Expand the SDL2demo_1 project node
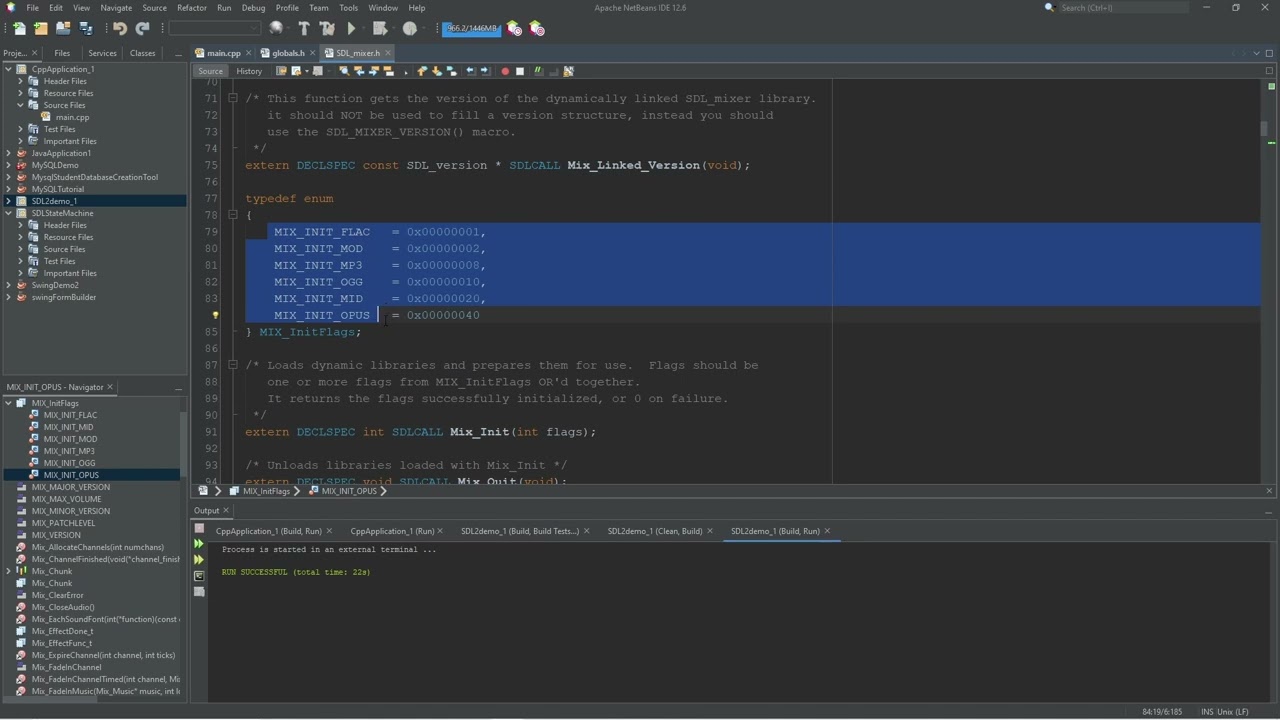 (9, 201)
